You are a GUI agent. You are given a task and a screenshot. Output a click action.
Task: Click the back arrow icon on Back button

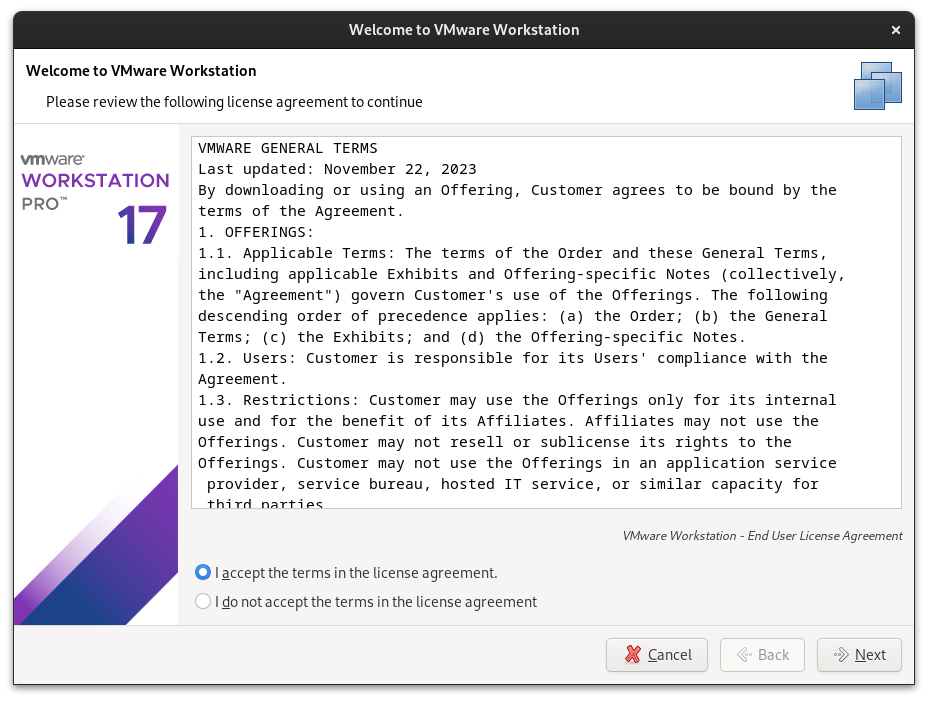coord(744,655)
